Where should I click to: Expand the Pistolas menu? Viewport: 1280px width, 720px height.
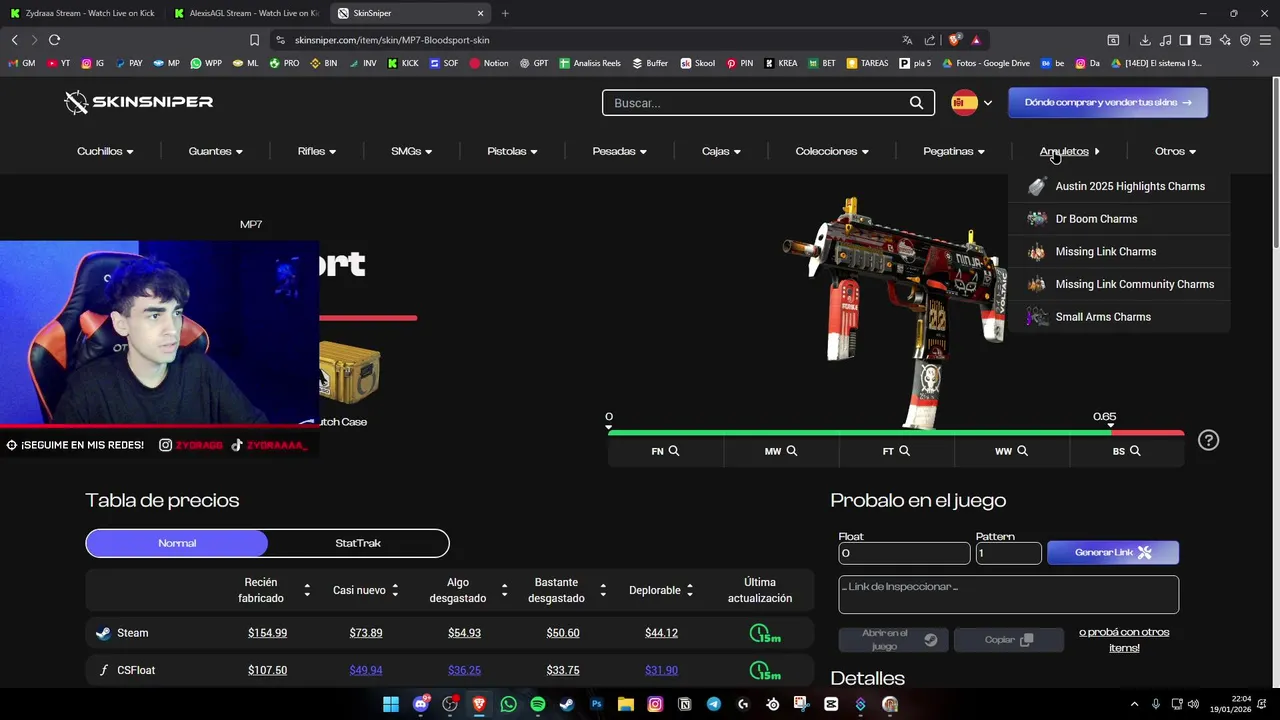[x=513, y=151]
